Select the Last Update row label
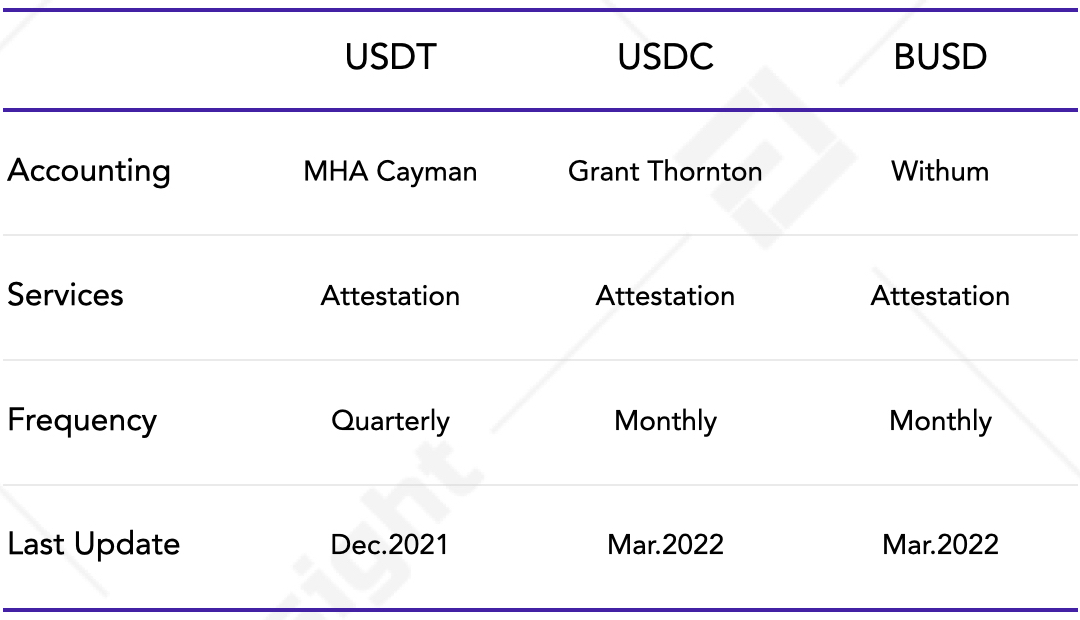 [94, 544]
